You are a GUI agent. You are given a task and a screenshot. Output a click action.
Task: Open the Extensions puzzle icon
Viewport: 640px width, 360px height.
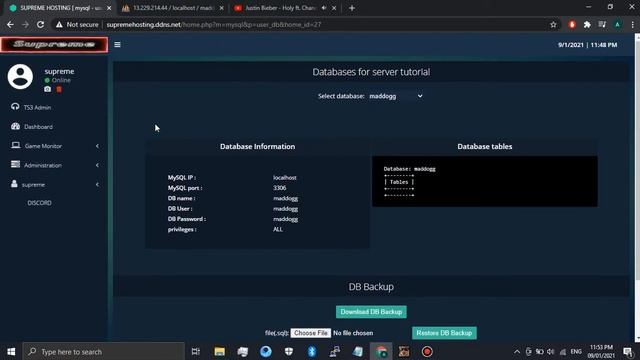587,24
